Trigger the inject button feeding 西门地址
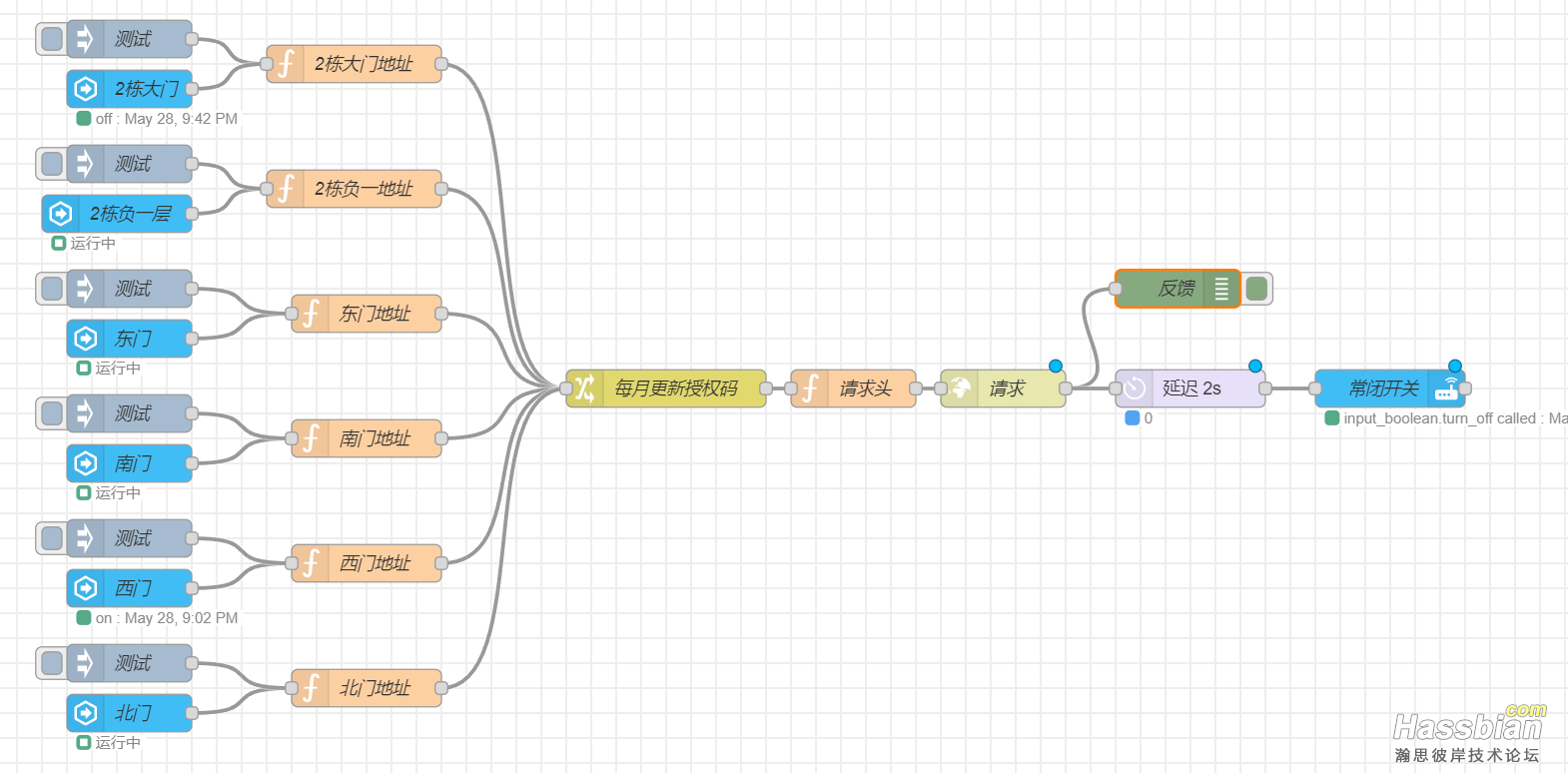Image resolution: width=1568 pixels, height=773 pixels. coord(52,538)
